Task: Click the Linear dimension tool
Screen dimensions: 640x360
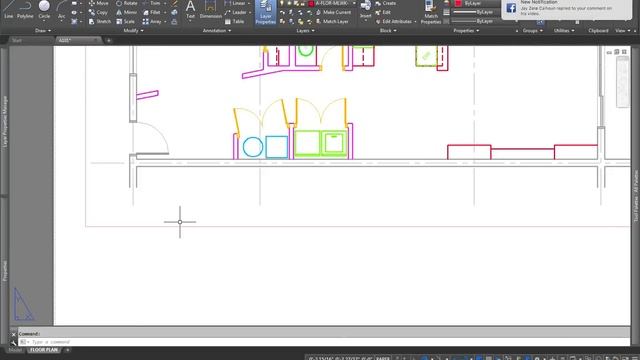Action: point(236,3)
